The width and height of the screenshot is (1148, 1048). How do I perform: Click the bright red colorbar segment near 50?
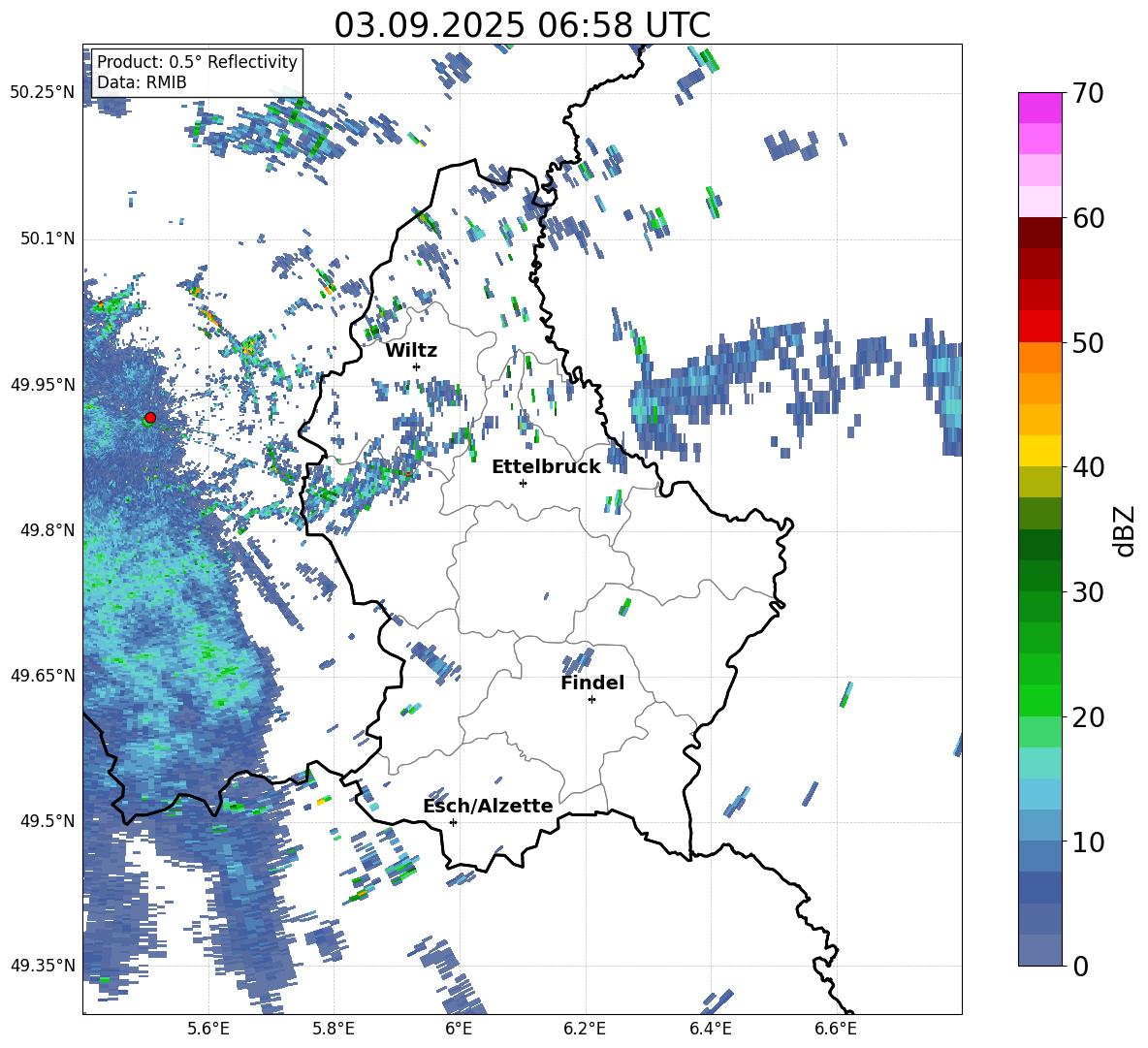point(1039,327)
